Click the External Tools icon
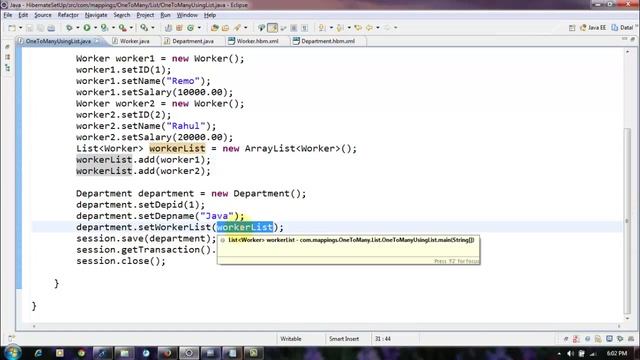640x360 pixels. point(122,28)
